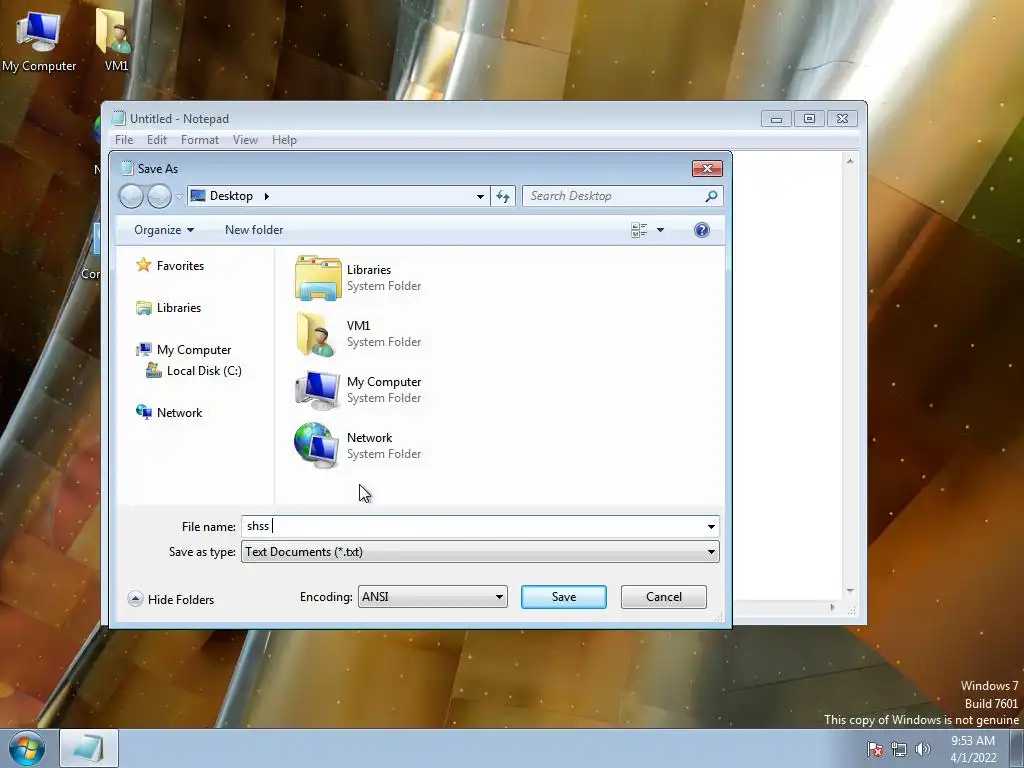Click the Start button orb
Viewport: 1024px width, 768px height.
tap(27, 748)
